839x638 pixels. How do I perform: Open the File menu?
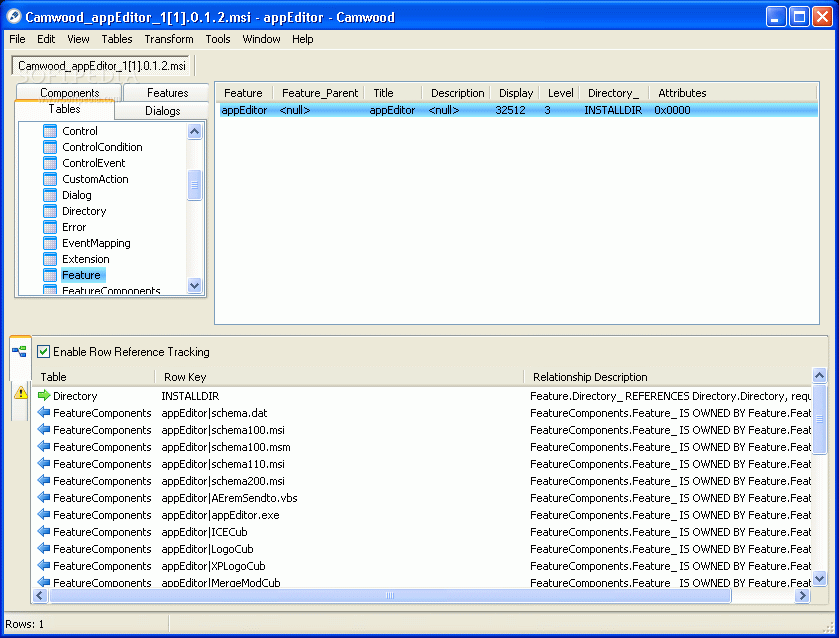[x=17, y=39]
